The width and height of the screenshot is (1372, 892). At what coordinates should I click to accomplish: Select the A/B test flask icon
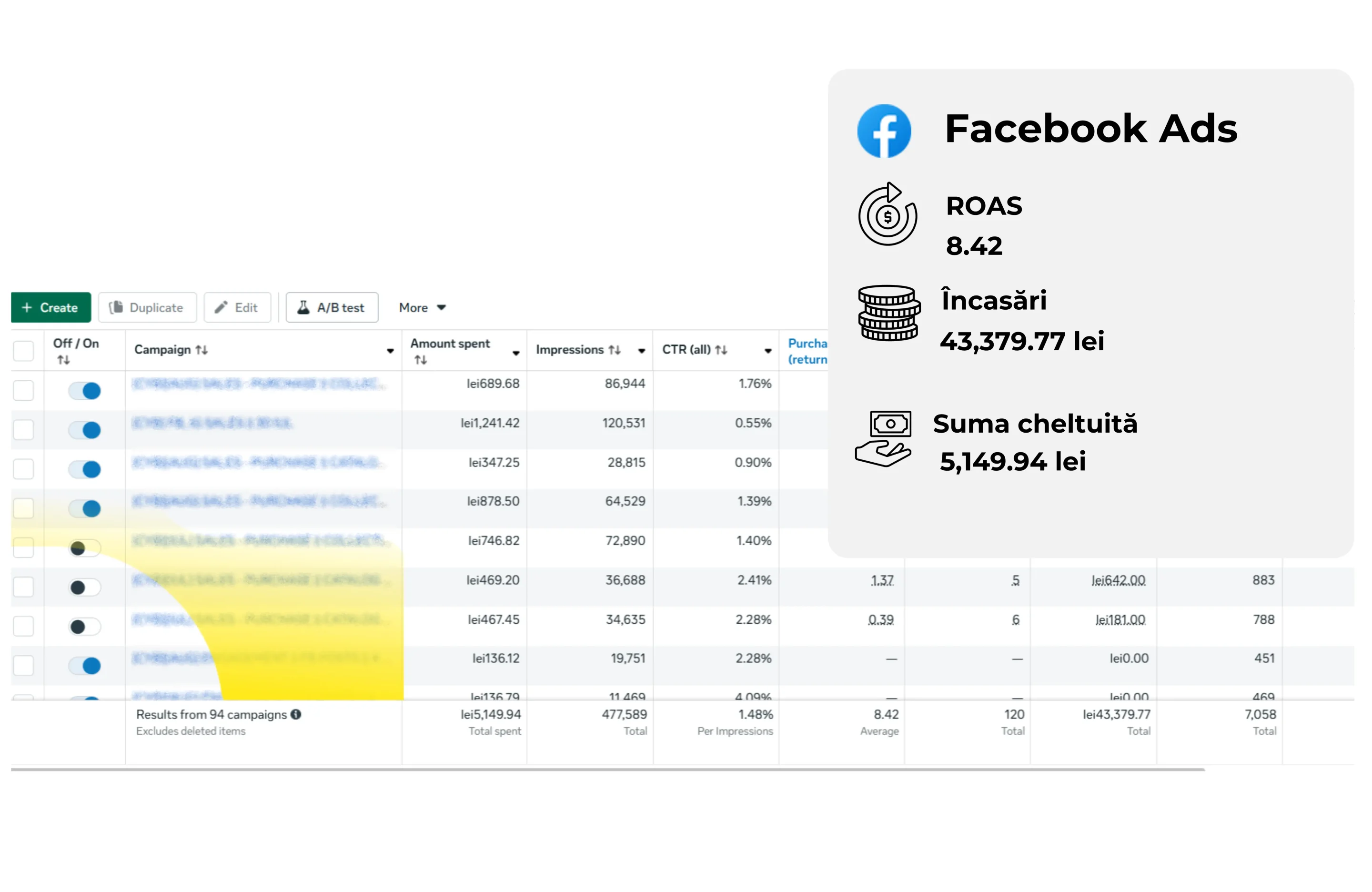[304, 307]
